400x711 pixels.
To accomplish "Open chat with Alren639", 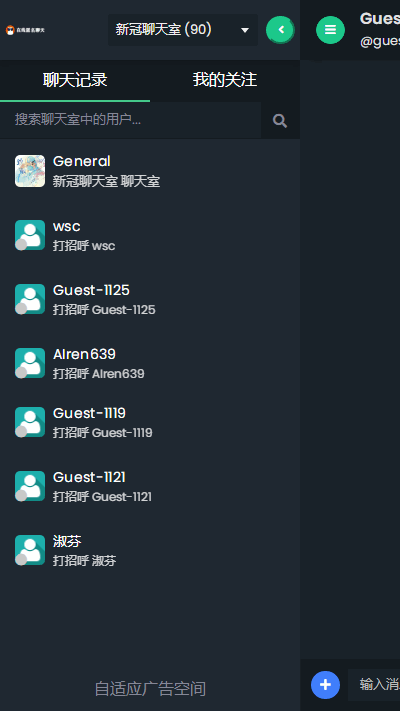I will click(x=150, y=363).
